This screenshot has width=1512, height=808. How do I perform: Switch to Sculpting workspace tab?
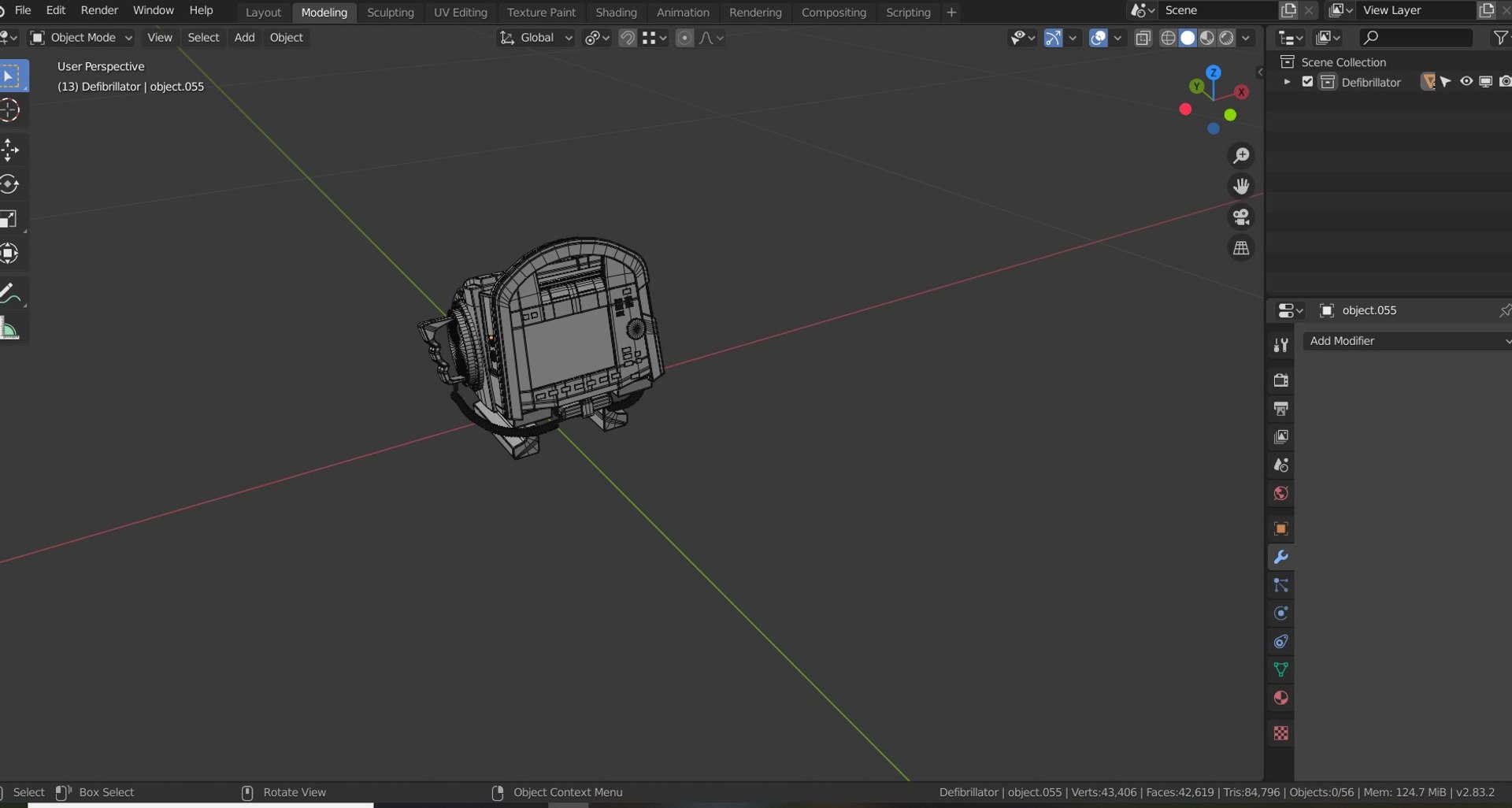pyautogui.click(x=391, y=13)
